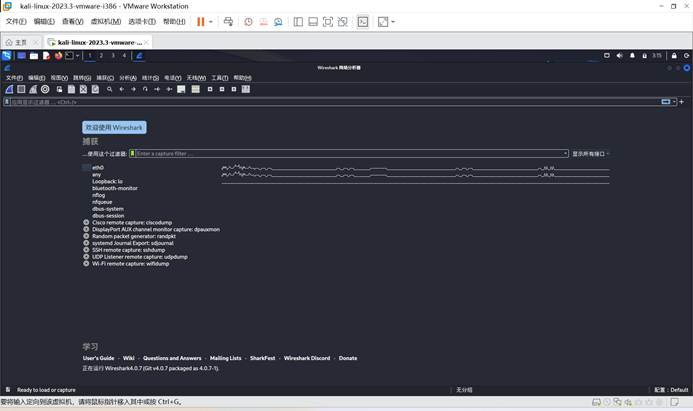
Task: Open VMware snapshot manager icon
Action: point(278,22)
